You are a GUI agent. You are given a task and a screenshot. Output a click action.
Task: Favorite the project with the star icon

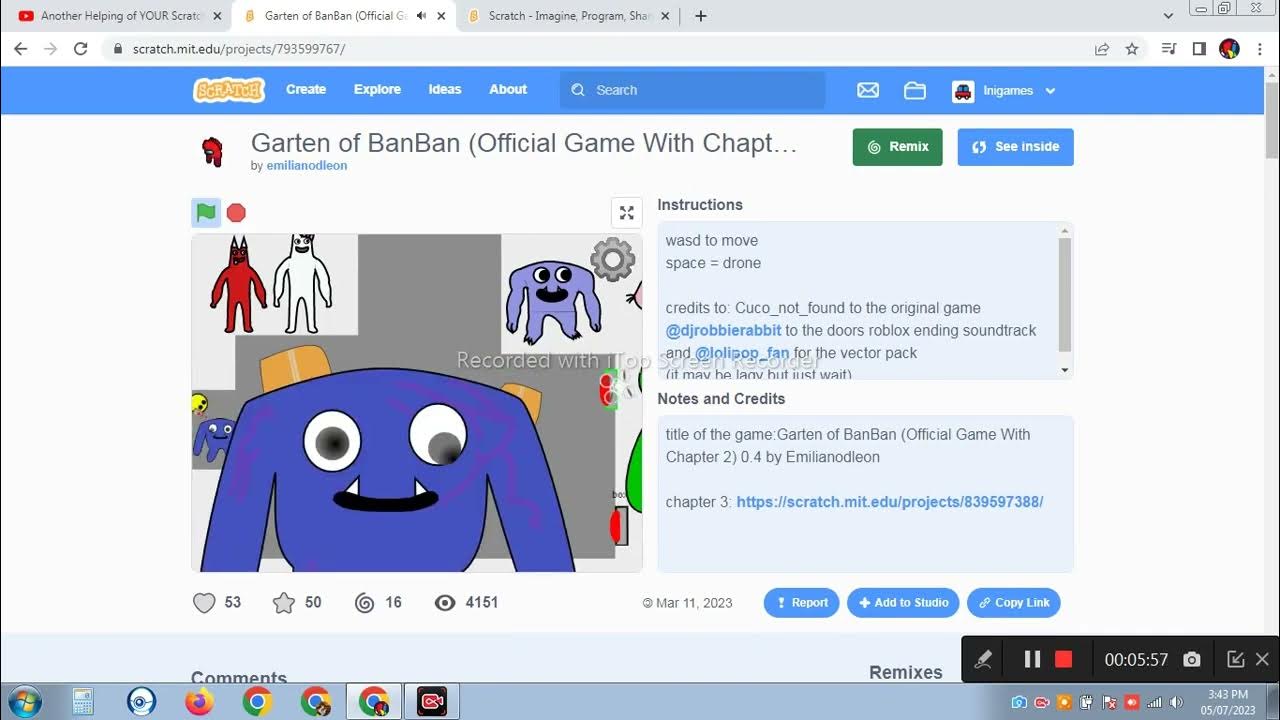point(284,602)
